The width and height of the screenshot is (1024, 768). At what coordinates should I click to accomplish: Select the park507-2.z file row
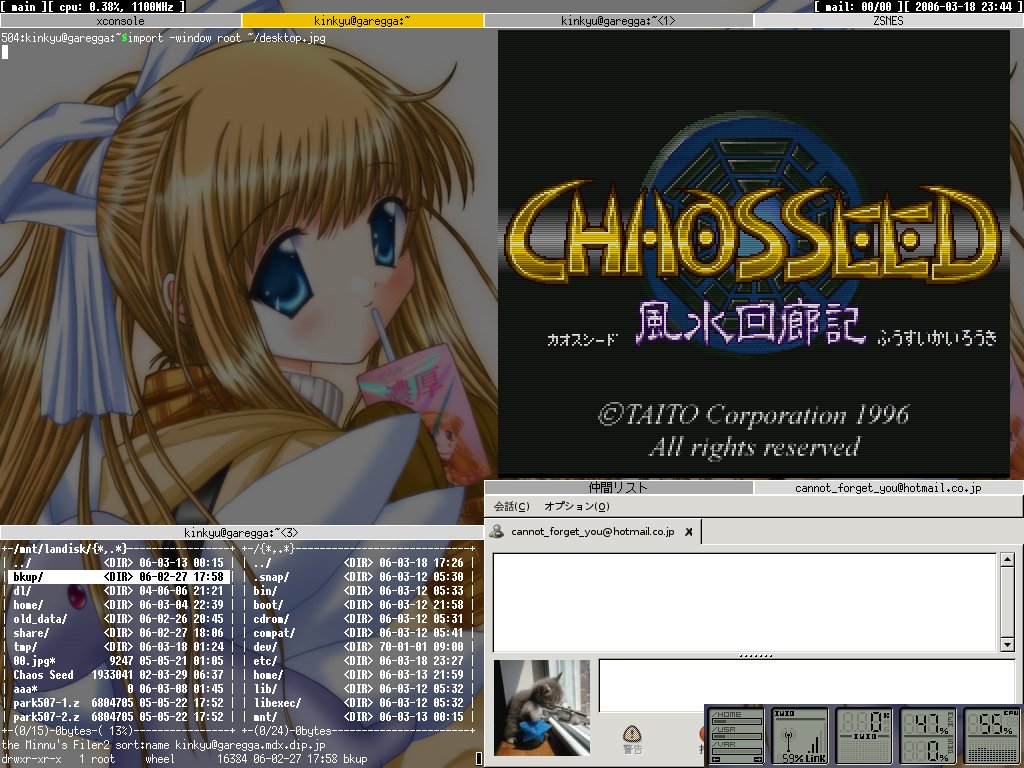pyautogui.click(x=118, y=717)
